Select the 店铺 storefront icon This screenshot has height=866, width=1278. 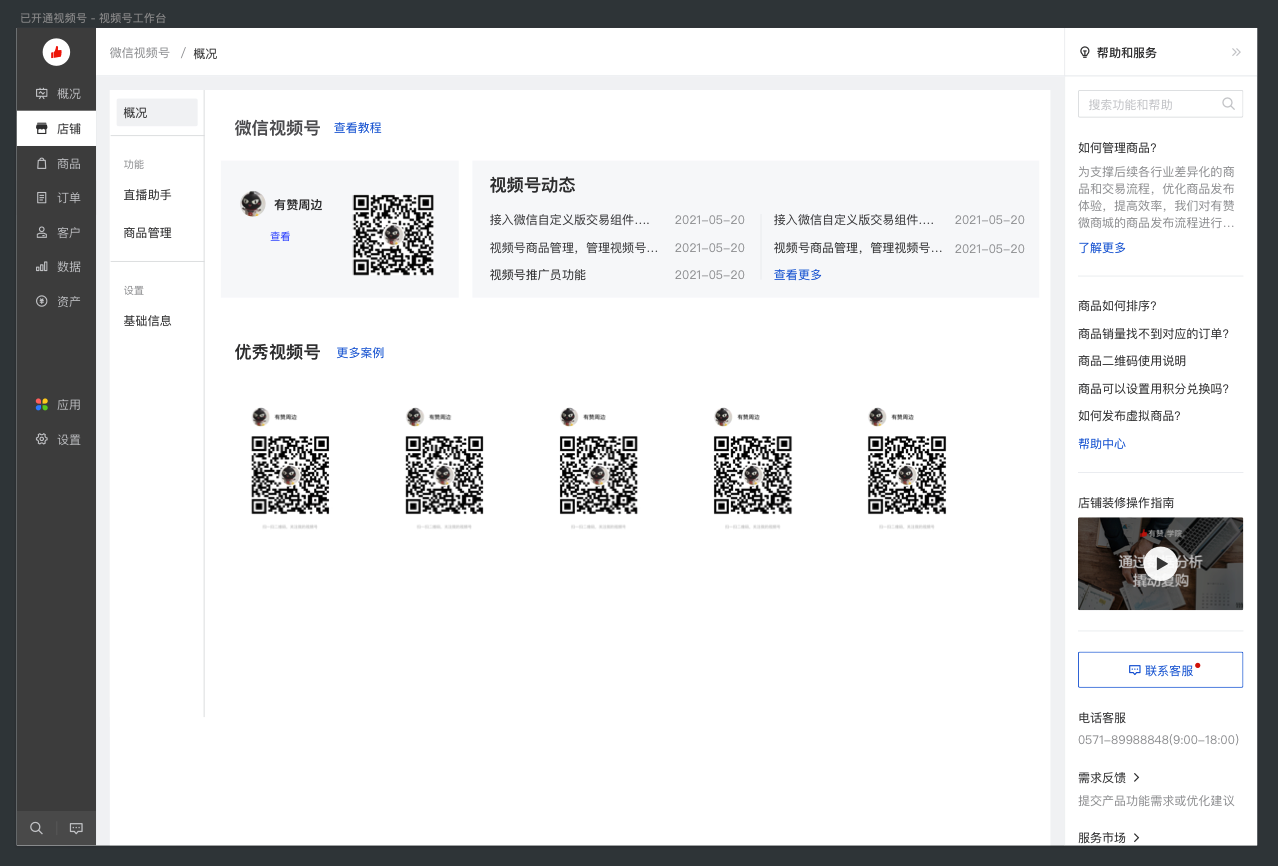point(42,129)
